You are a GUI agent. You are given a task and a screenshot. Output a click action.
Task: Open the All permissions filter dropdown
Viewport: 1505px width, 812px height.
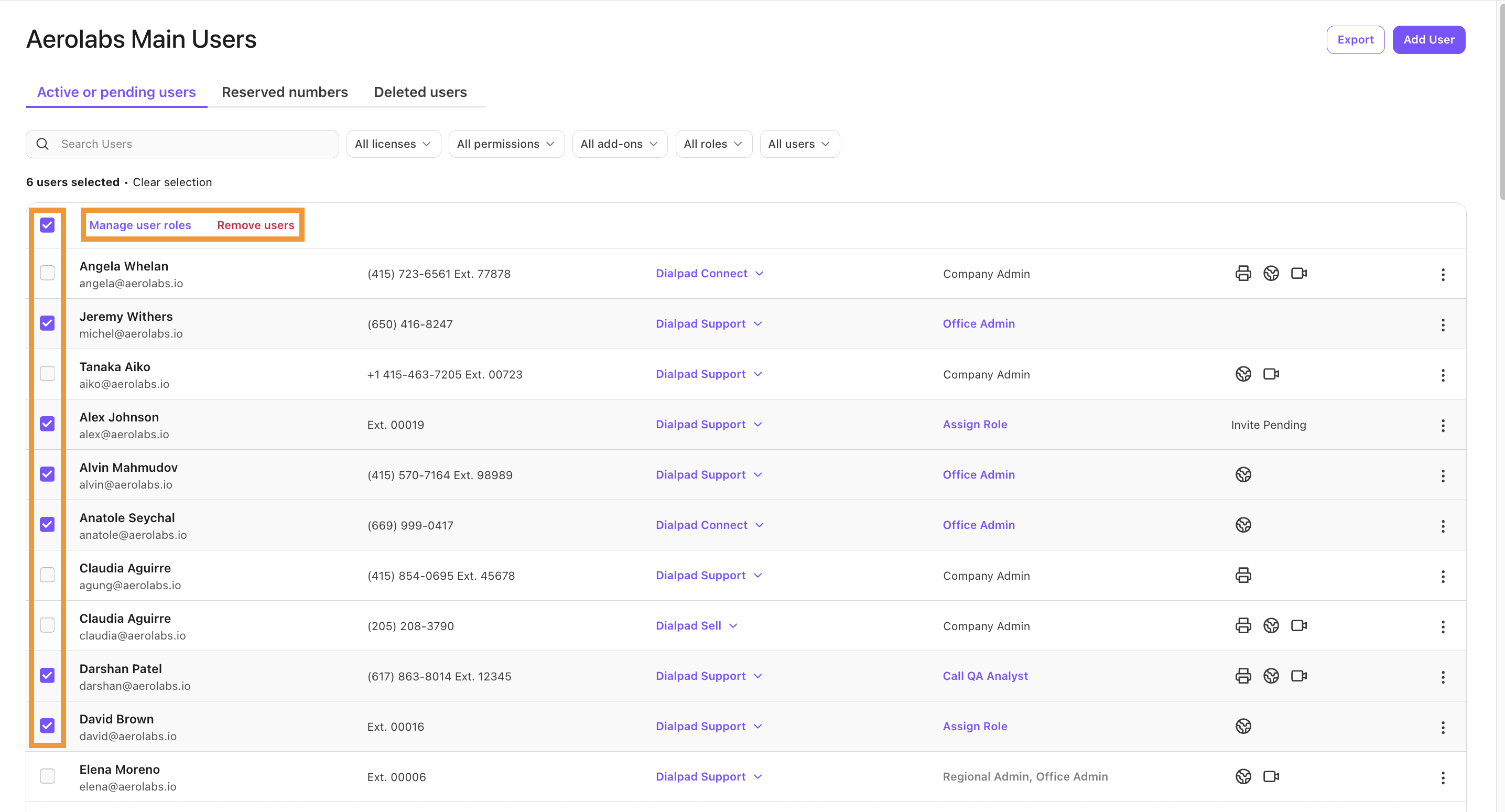pos(506,144)
